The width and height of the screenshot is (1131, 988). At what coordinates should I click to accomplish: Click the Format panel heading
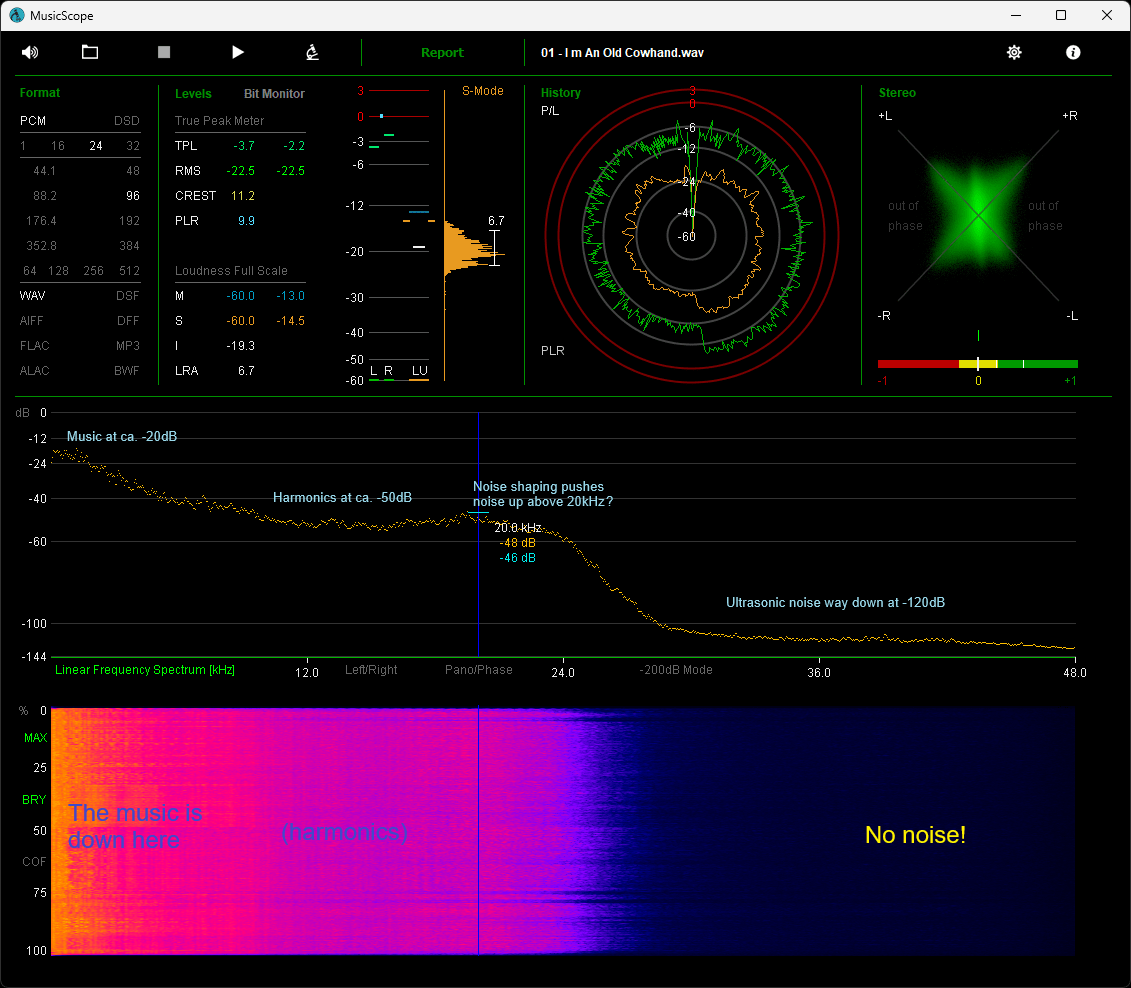pos(40,93)
